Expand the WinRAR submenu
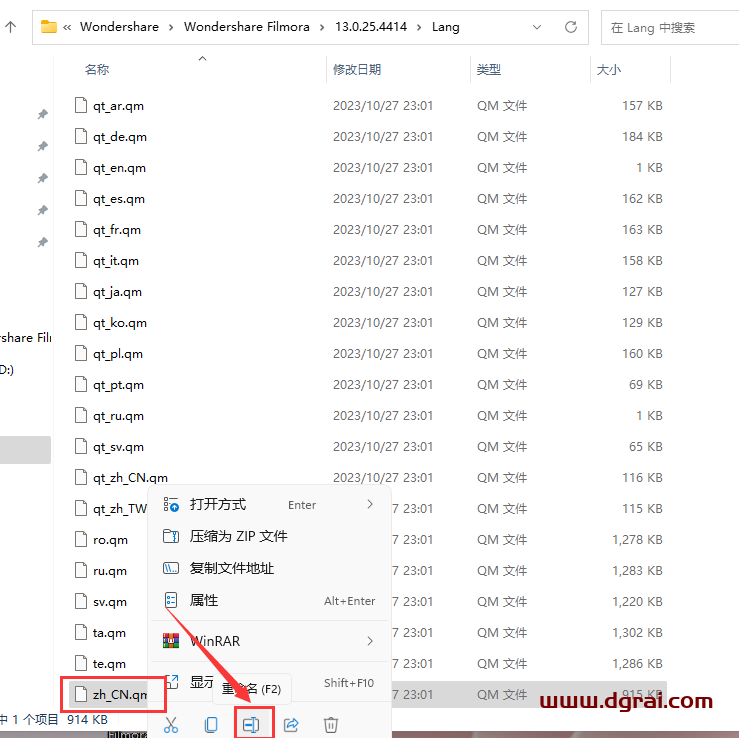The image size is (739, 738). [269, 641]
